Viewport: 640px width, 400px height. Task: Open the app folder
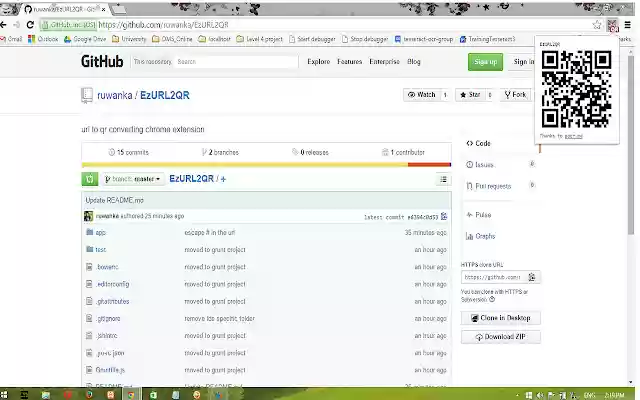click(100, 233)
